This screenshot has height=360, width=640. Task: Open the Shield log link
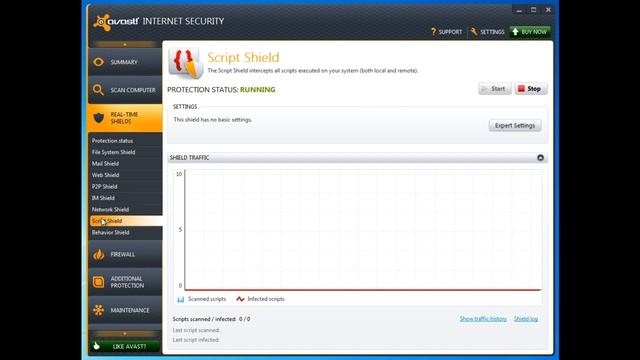[526, 319]
